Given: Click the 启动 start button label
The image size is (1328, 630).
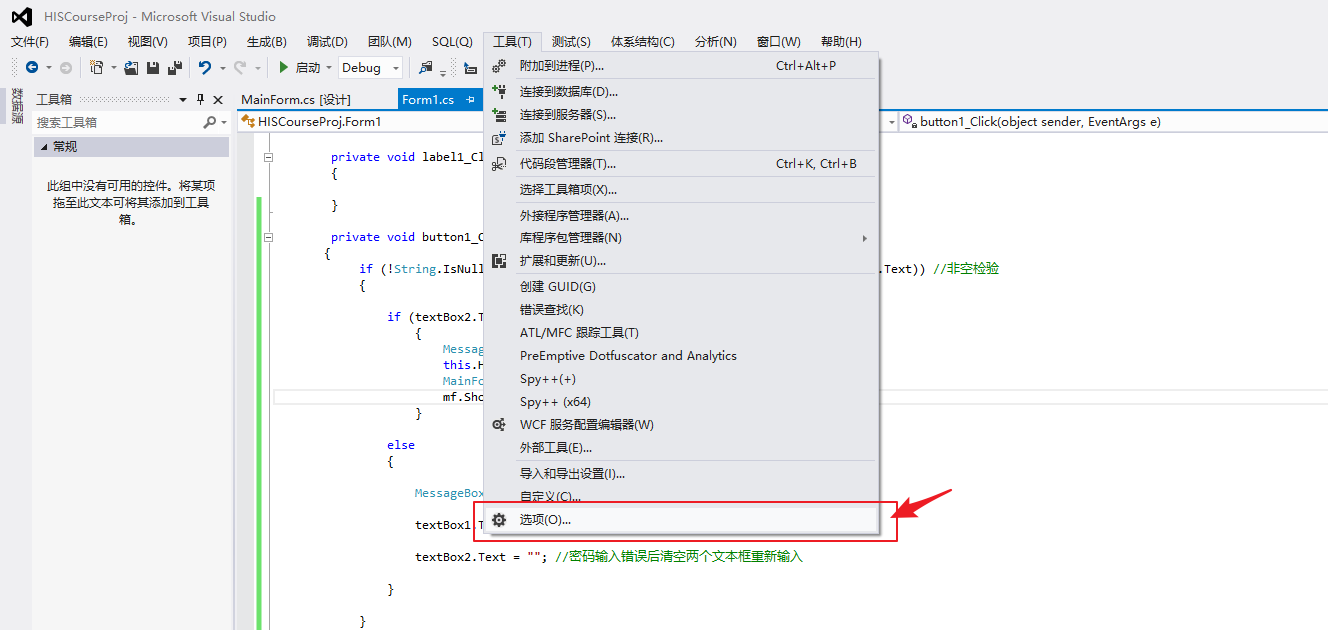Looking at the screenshot, I should pos(308,68).
